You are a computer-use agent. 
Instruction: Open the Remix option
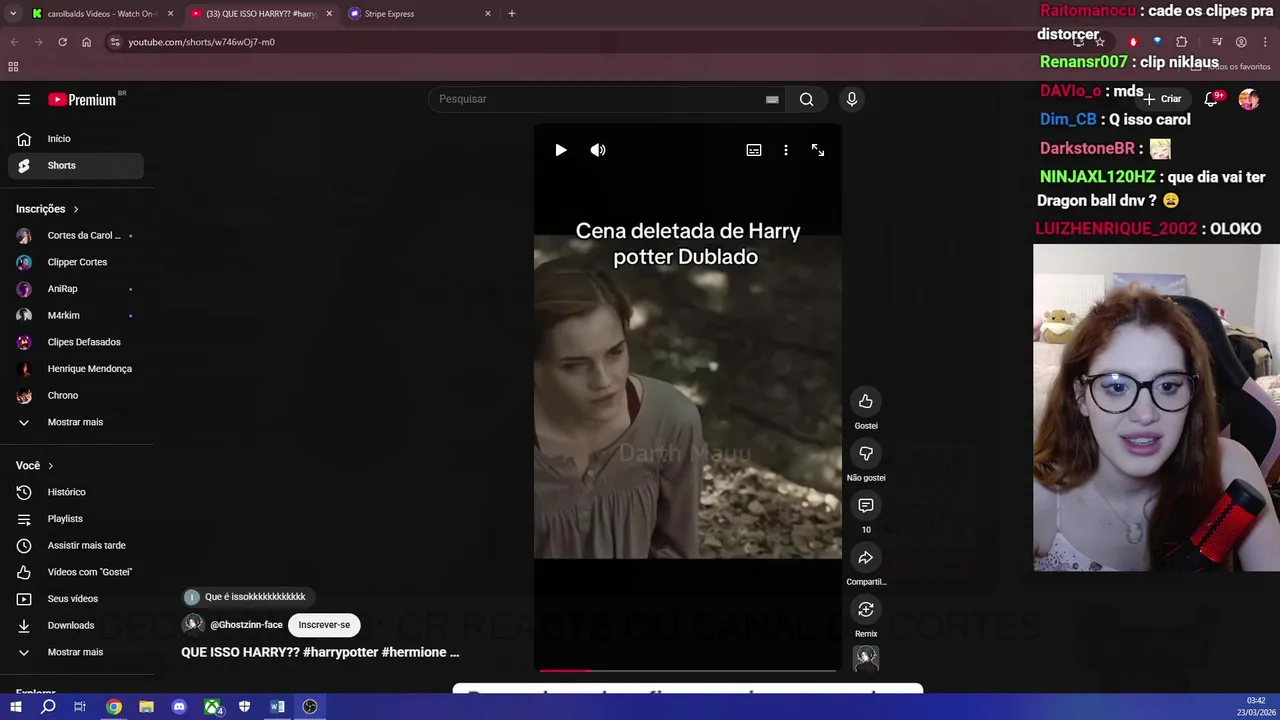866,609
